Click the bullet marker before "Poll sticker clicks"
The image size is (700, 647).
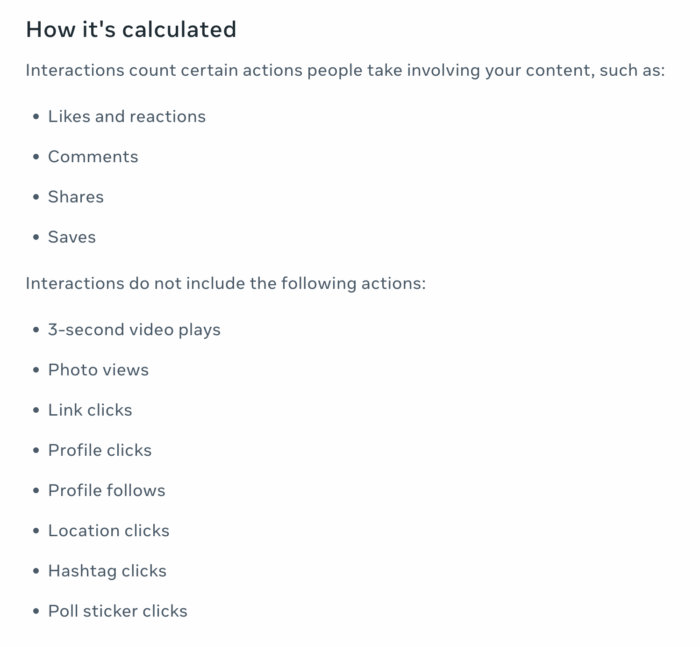tap(36, 612)
